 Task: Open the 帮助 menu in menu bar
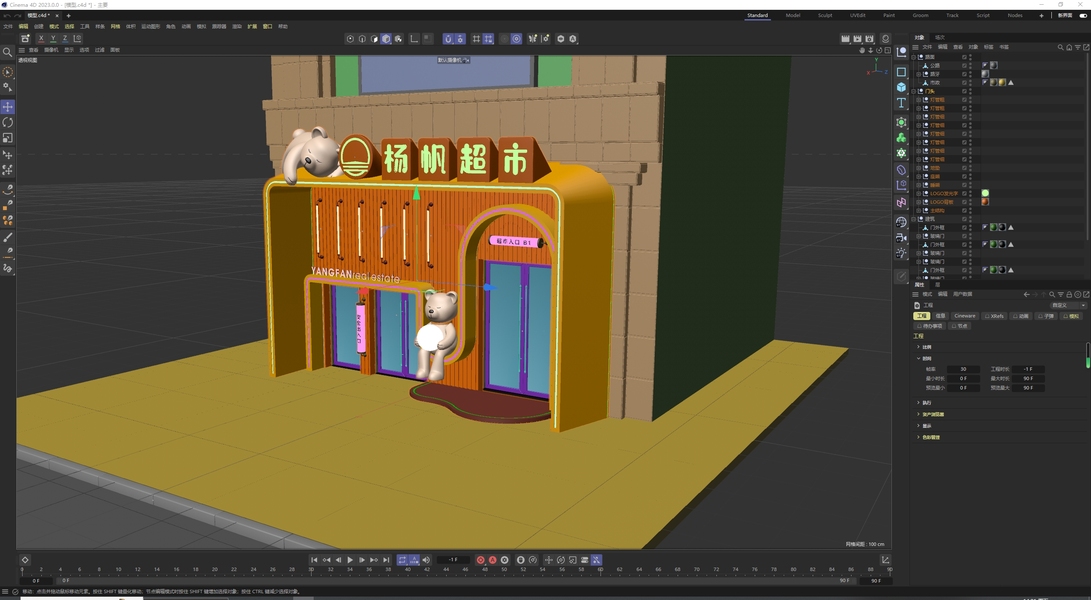(282, 26)
